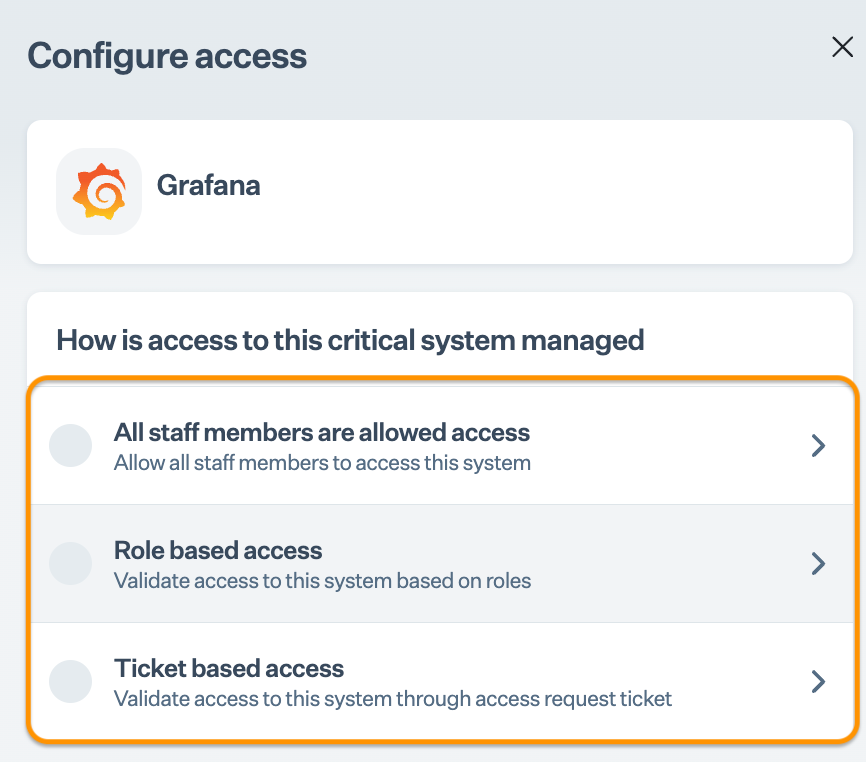Click the Grafana system name label
This screenshot has height=762, width=866.
(209, 186)
